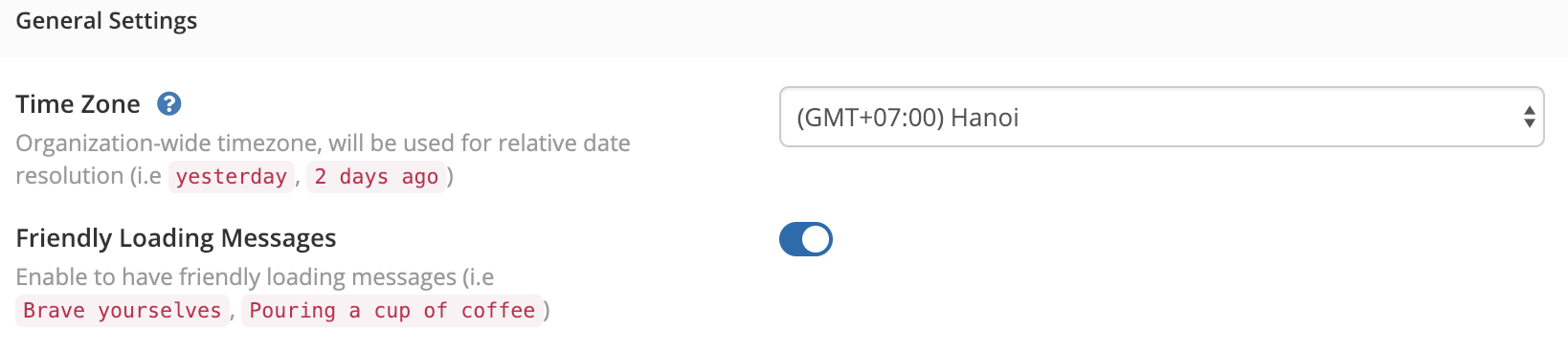Open the Time Zone dropdown

click(1161, 117)
